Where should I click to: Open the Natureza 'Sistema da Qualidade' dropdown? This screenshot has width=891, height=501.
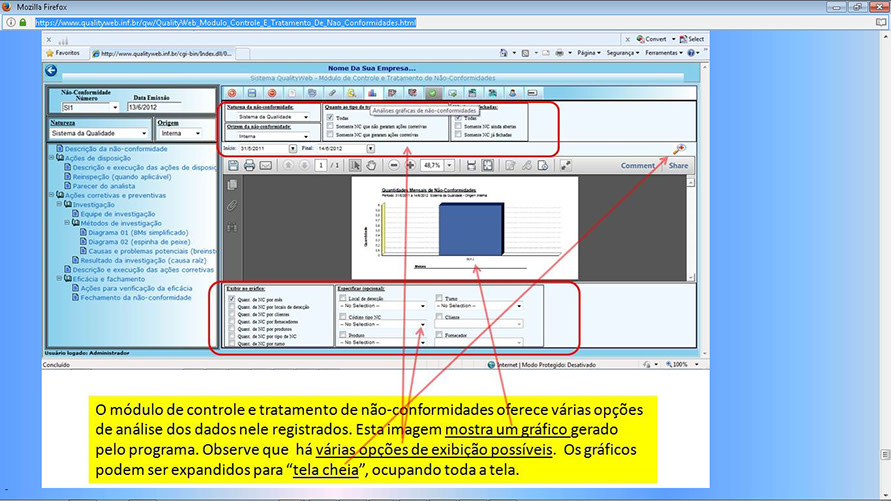pos(142,132)
